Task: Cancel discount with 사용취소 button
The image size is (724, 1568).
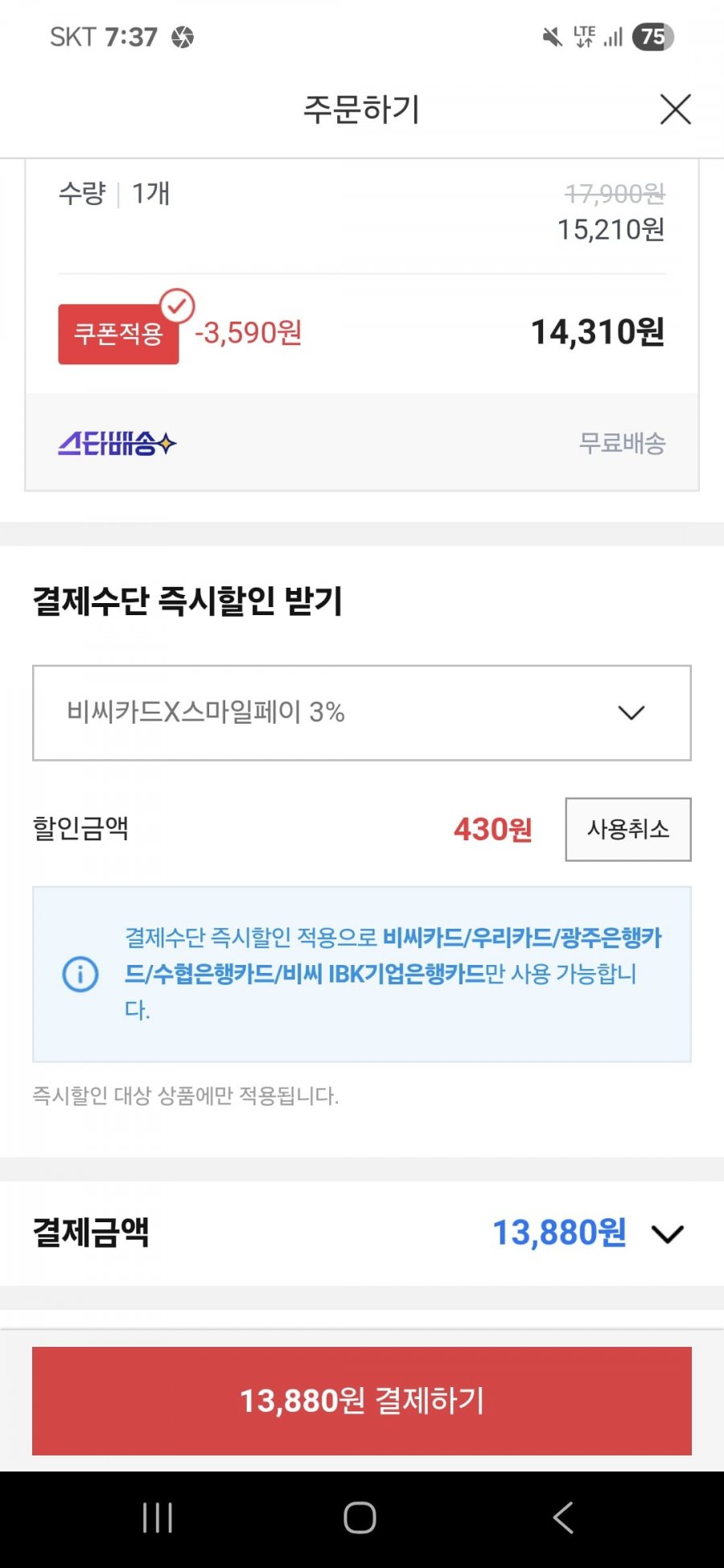Action: tap(628, 829)
